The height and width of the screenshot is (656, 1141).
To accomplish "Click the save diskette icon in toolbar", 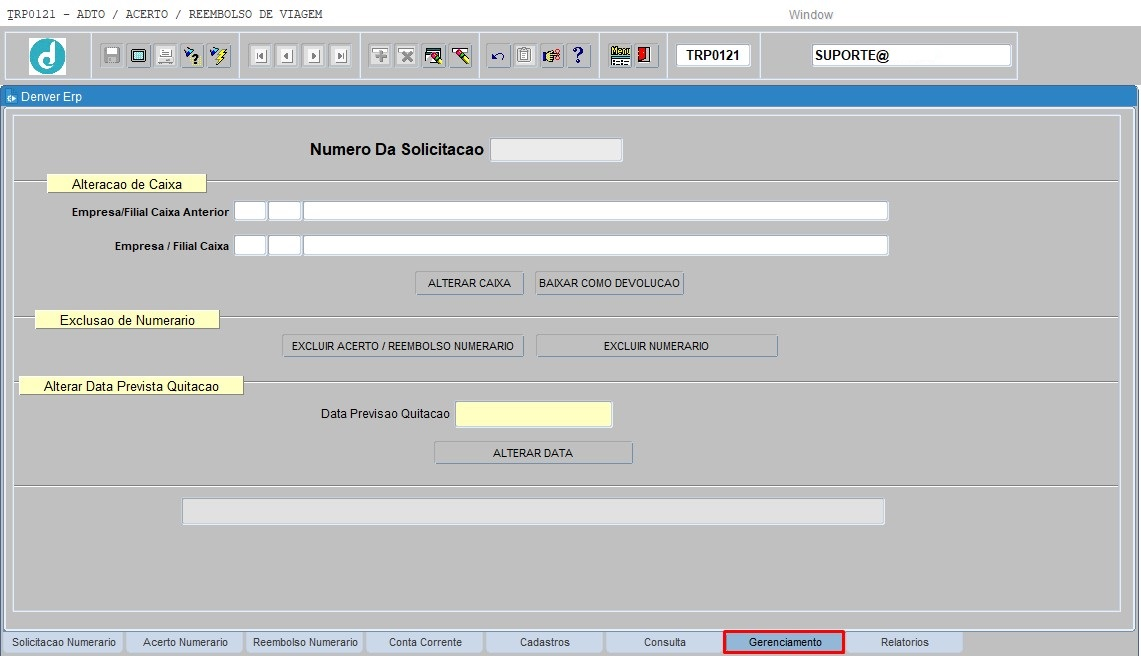I will coord(112,56).
